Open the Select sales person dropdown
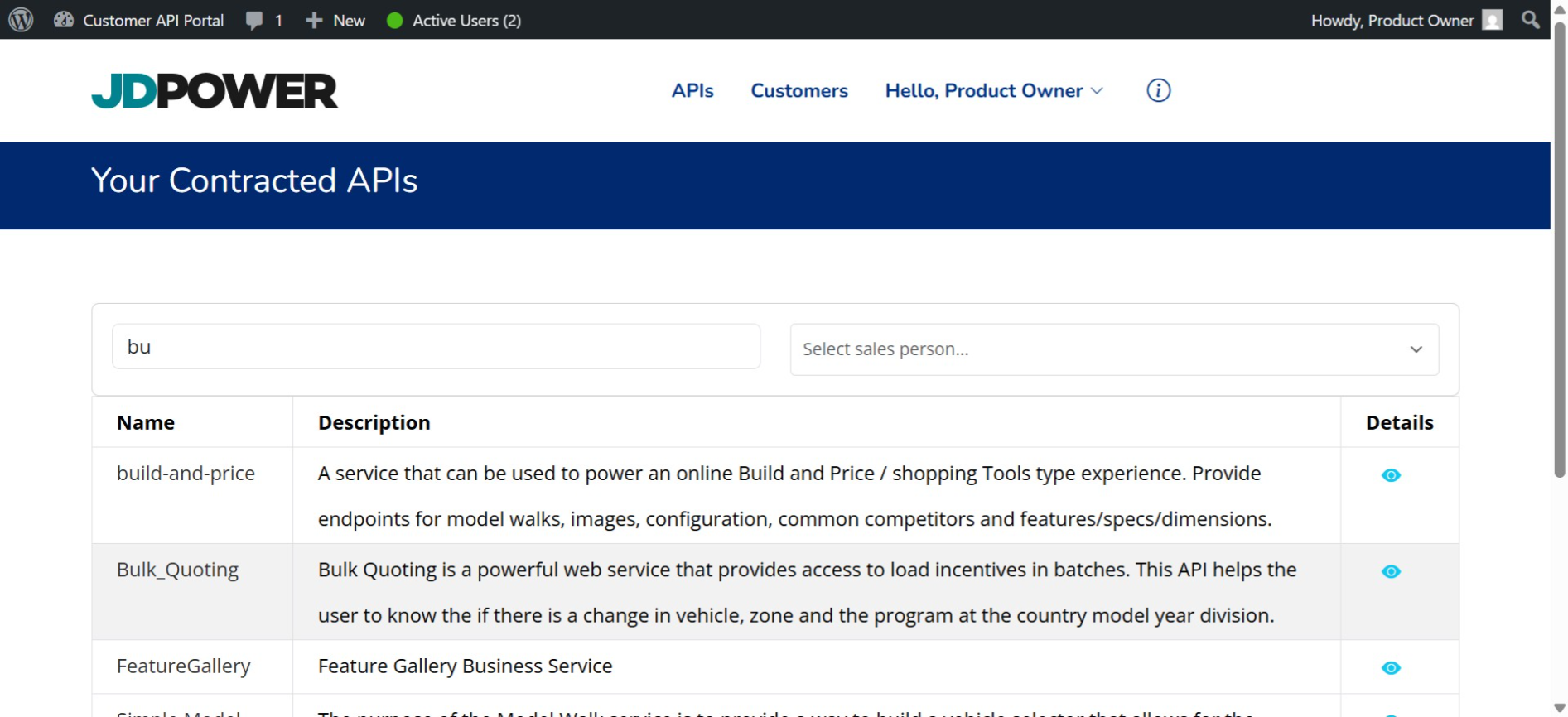Screen dimensions: 1568x717 coord(1113,349)
